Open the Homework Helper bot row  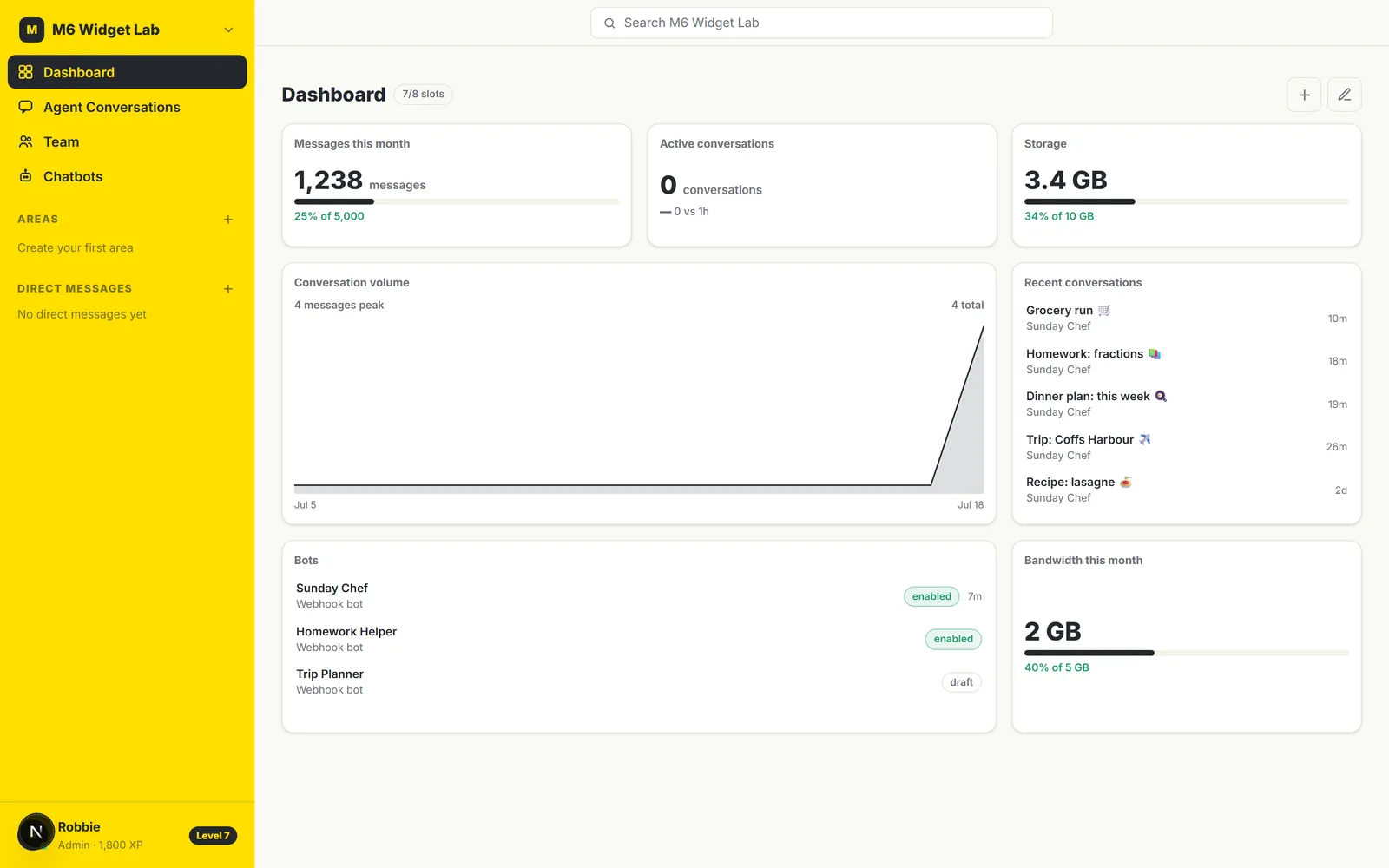pyautogui.click(x=639, y=639)
